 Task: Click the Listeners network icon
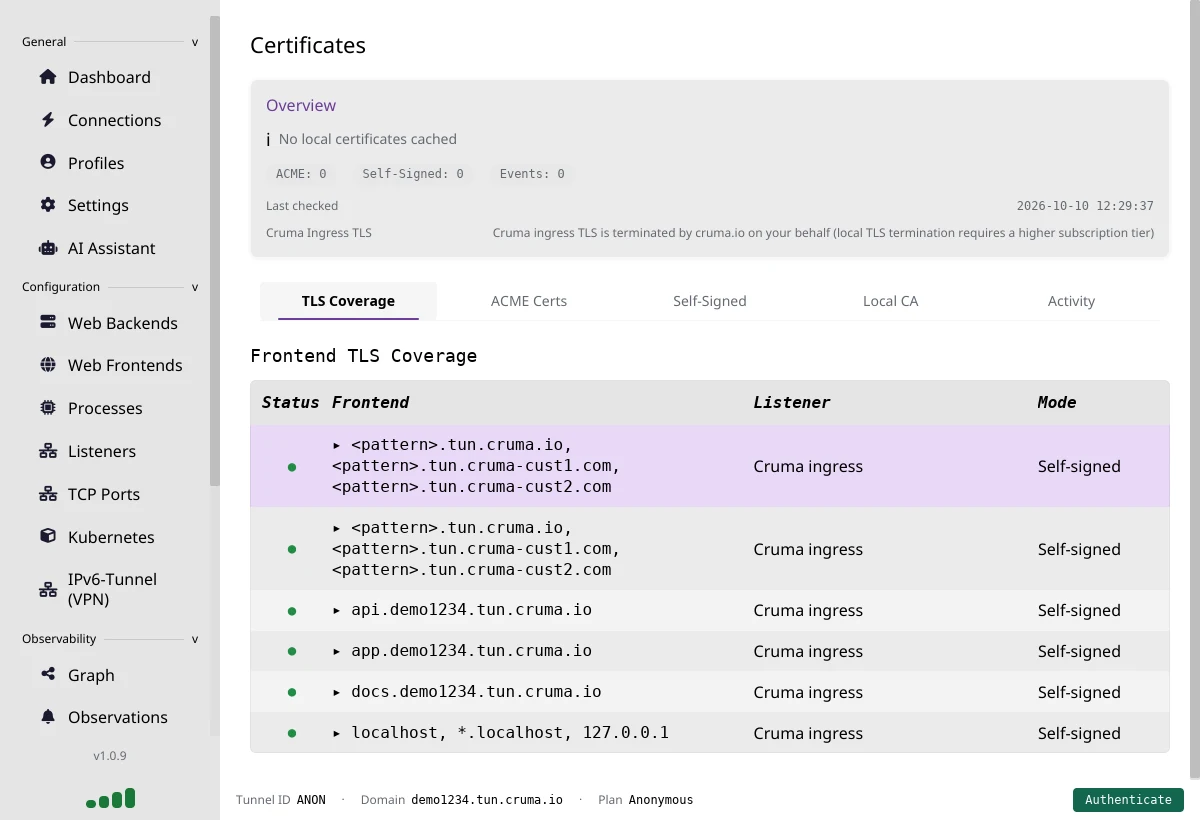[48, 451]
